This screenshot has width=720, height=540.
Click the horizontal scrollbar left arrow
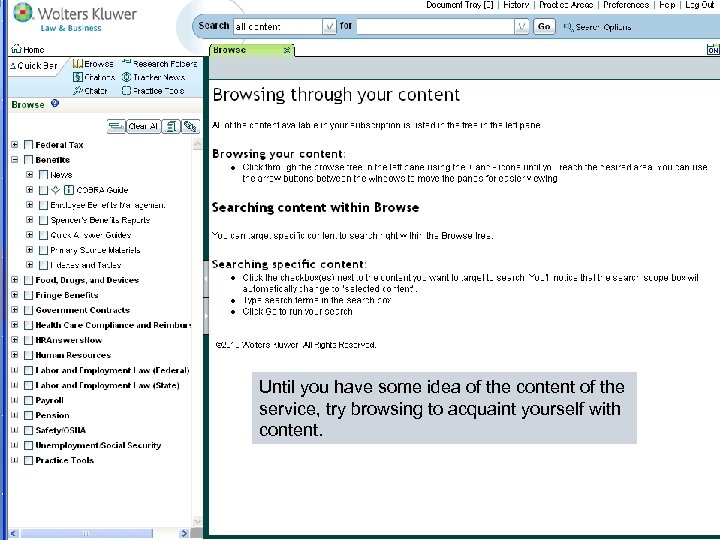tap(13, 533)
